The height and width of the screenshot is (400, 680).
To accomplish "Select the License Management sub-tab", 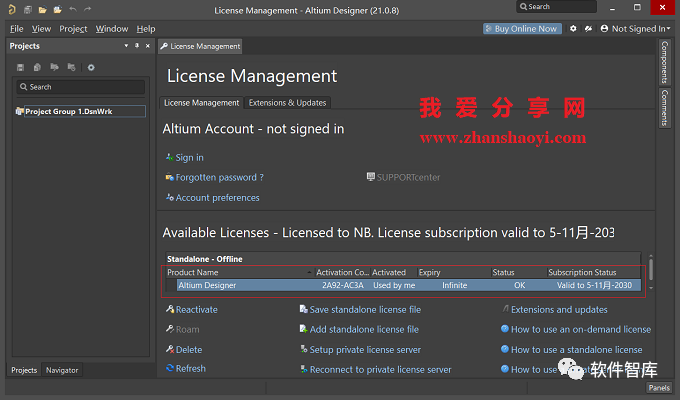I will [x=201, y=103].
